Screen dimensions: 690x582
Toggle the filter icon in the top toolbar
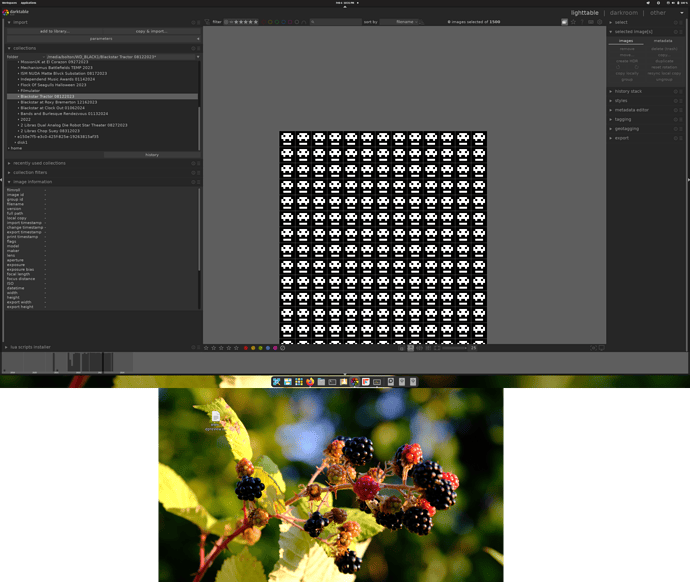(x=207, y=22)
